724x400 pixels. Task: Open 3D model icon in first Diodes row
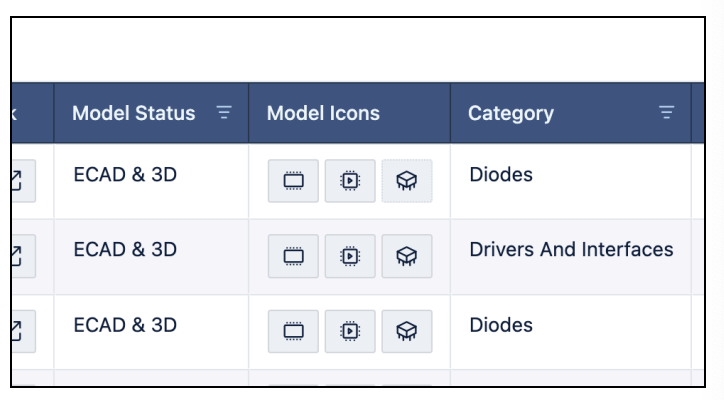(x=407, y=181)
